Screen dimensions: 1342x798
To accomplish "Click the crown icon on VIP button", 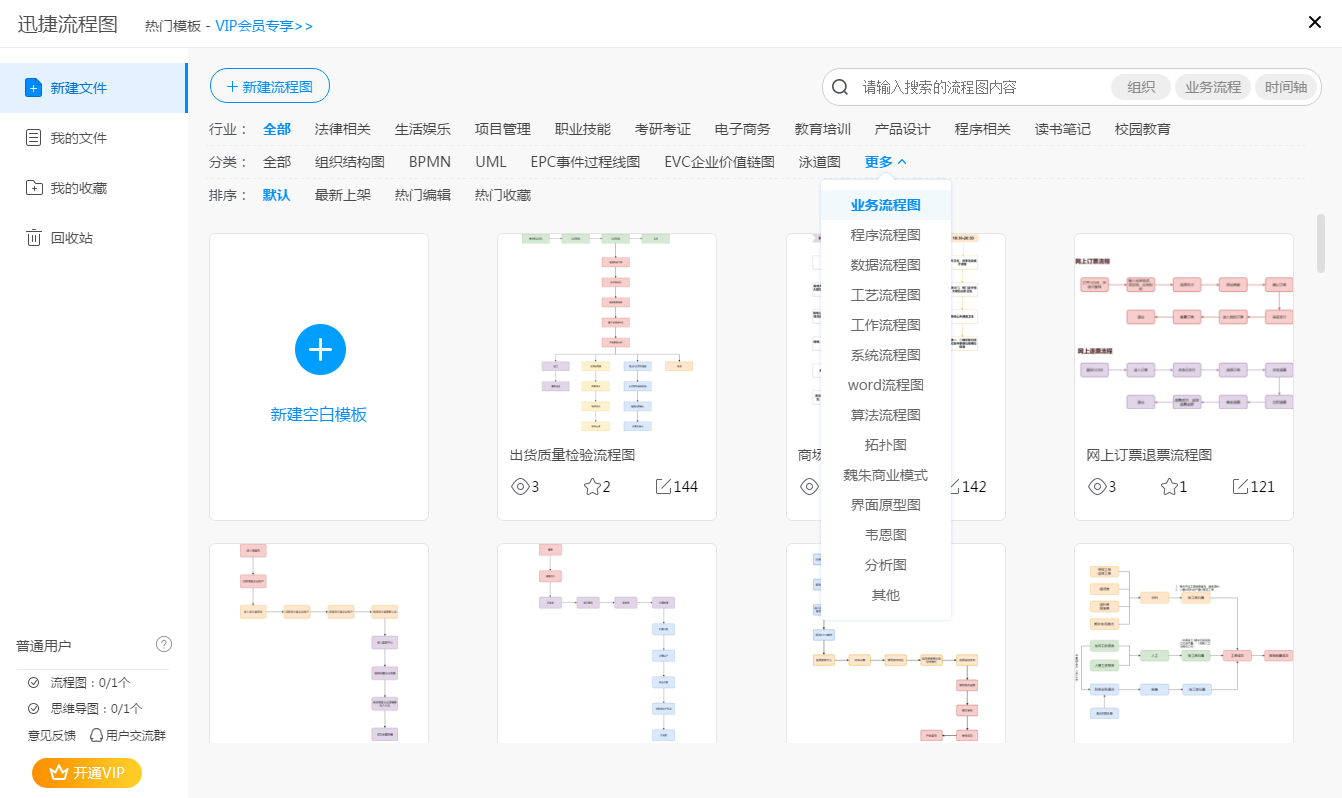I will pos(58,773).
